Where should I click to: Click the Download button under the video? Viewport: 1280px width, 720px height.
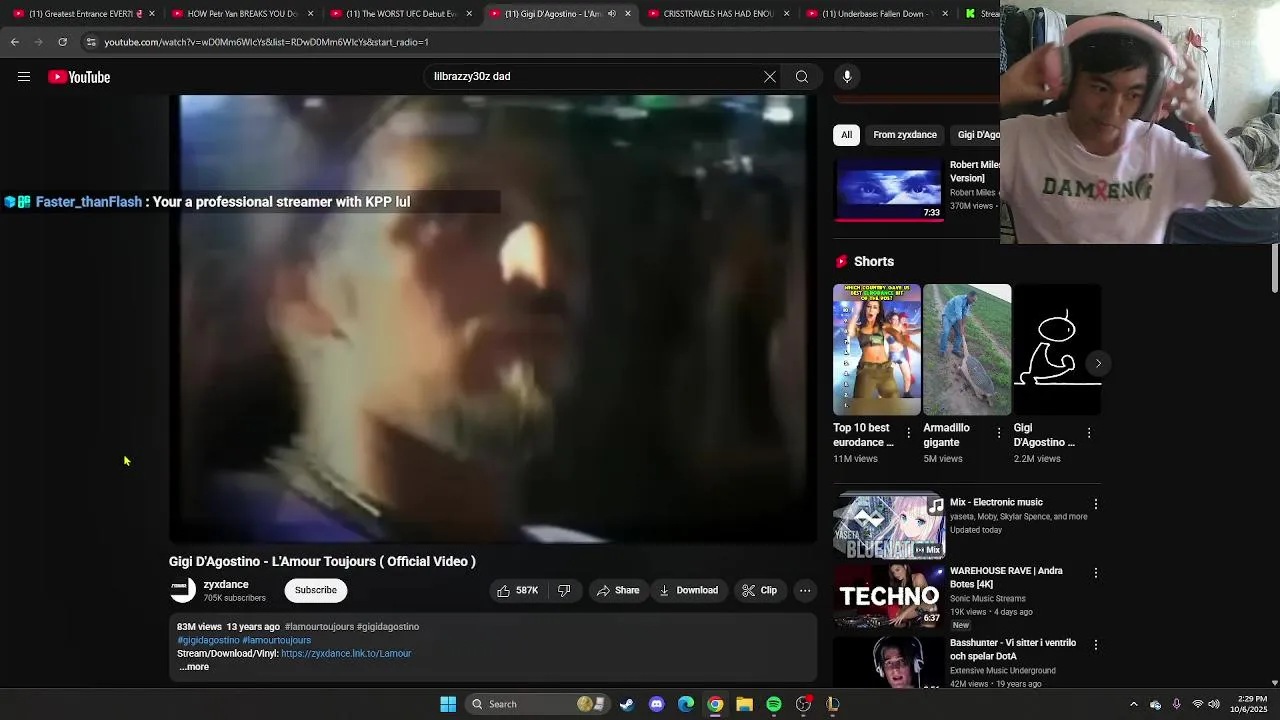click(688, 591)
